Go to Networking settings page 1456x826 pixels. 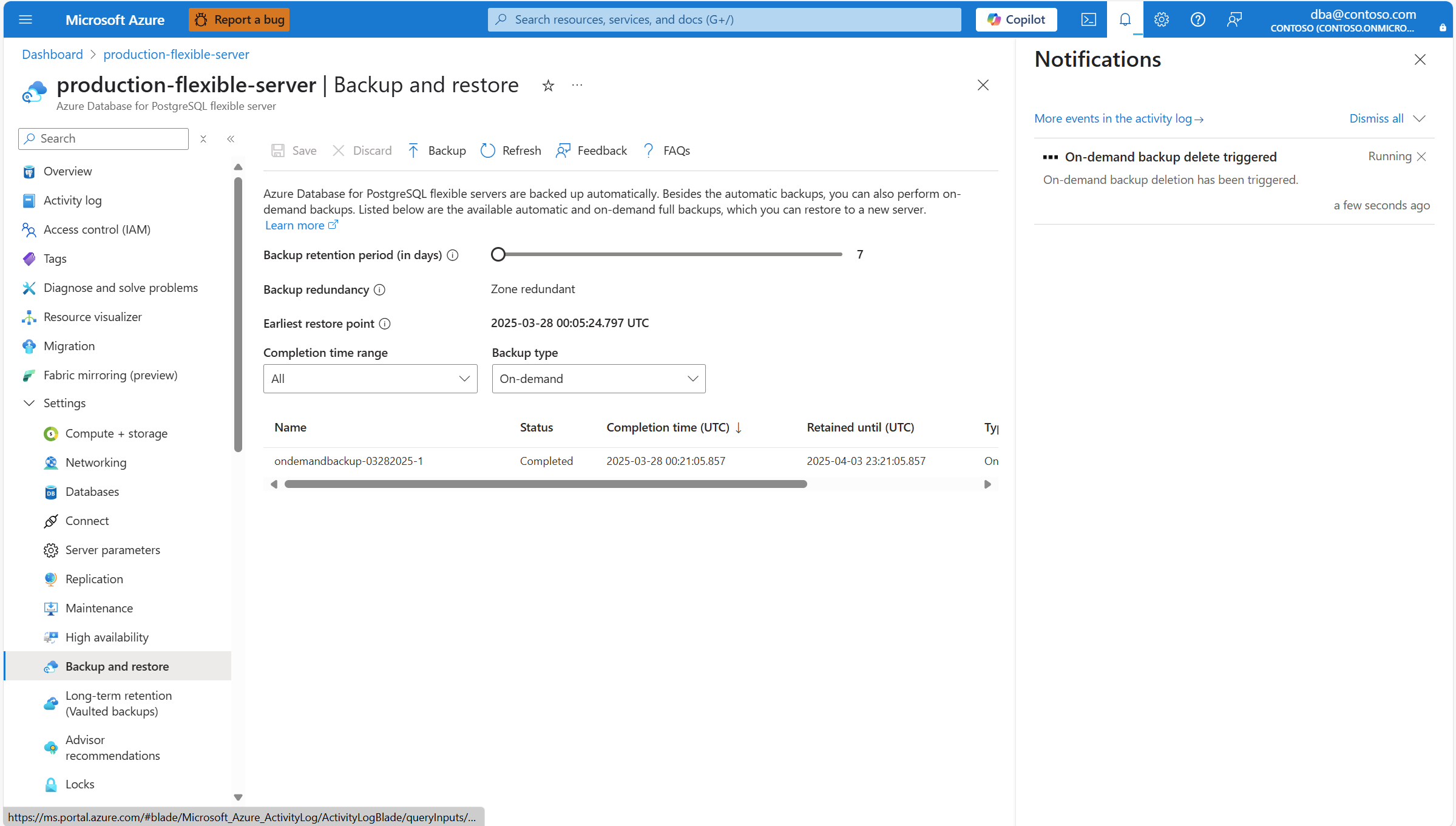pos(96,462)
